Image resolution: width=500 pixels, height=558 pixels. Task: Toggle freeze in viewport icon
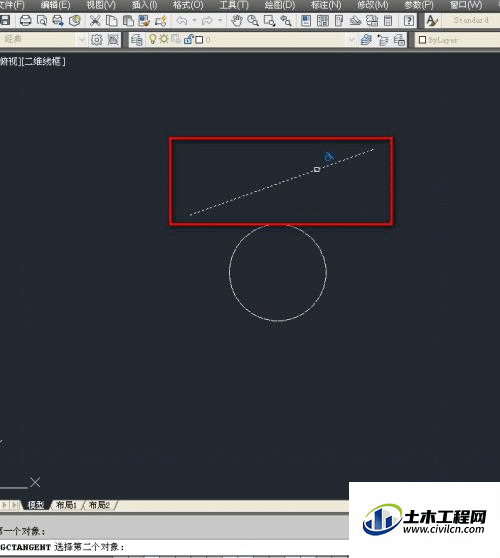pos(175,39)
